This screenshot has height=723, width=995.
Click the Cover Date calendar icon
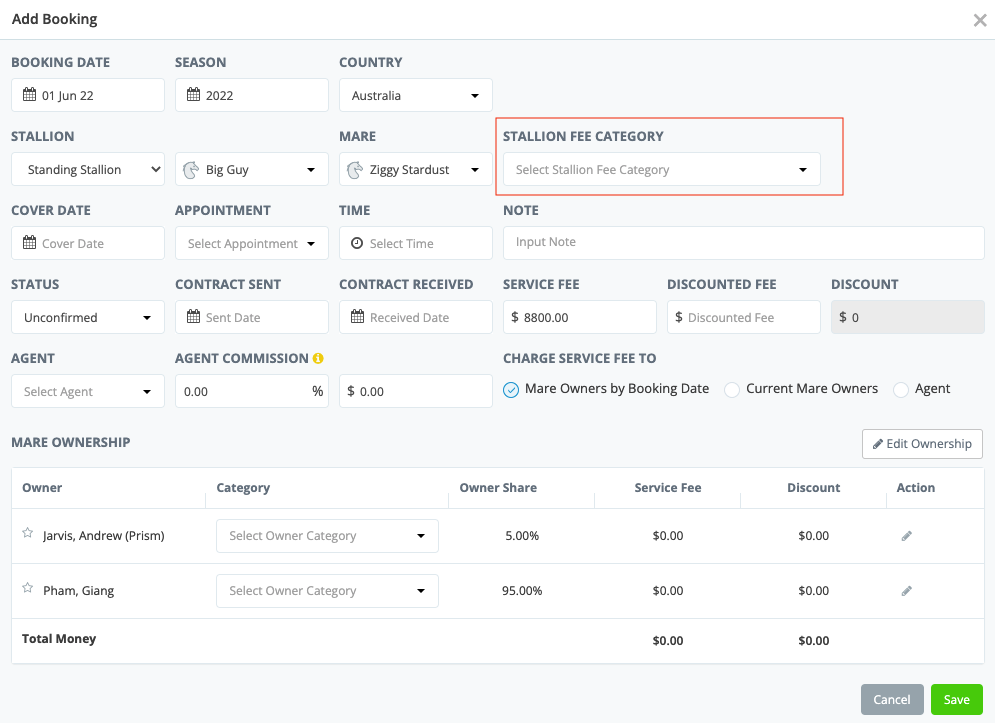(x=29, y=244)
